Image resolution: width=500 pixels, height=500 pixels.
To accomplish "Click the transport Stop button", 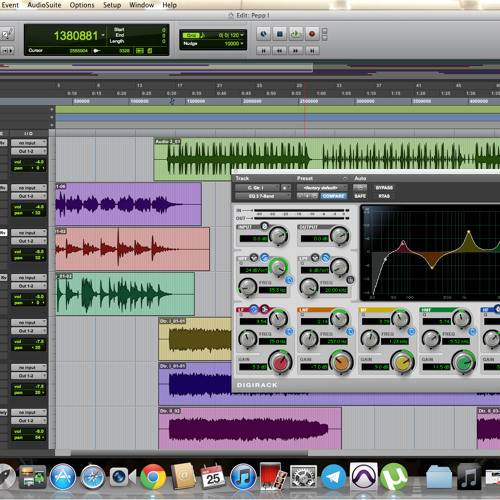I will [280, 34].
